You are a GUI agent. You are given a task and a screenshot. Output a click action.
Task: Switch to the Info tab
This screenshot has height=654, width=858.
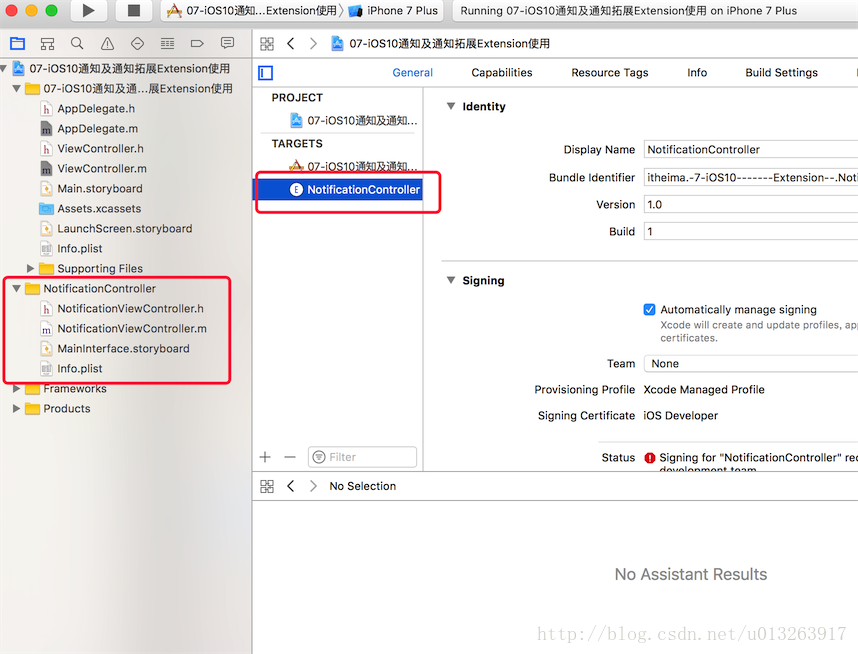tap(697, 72)
